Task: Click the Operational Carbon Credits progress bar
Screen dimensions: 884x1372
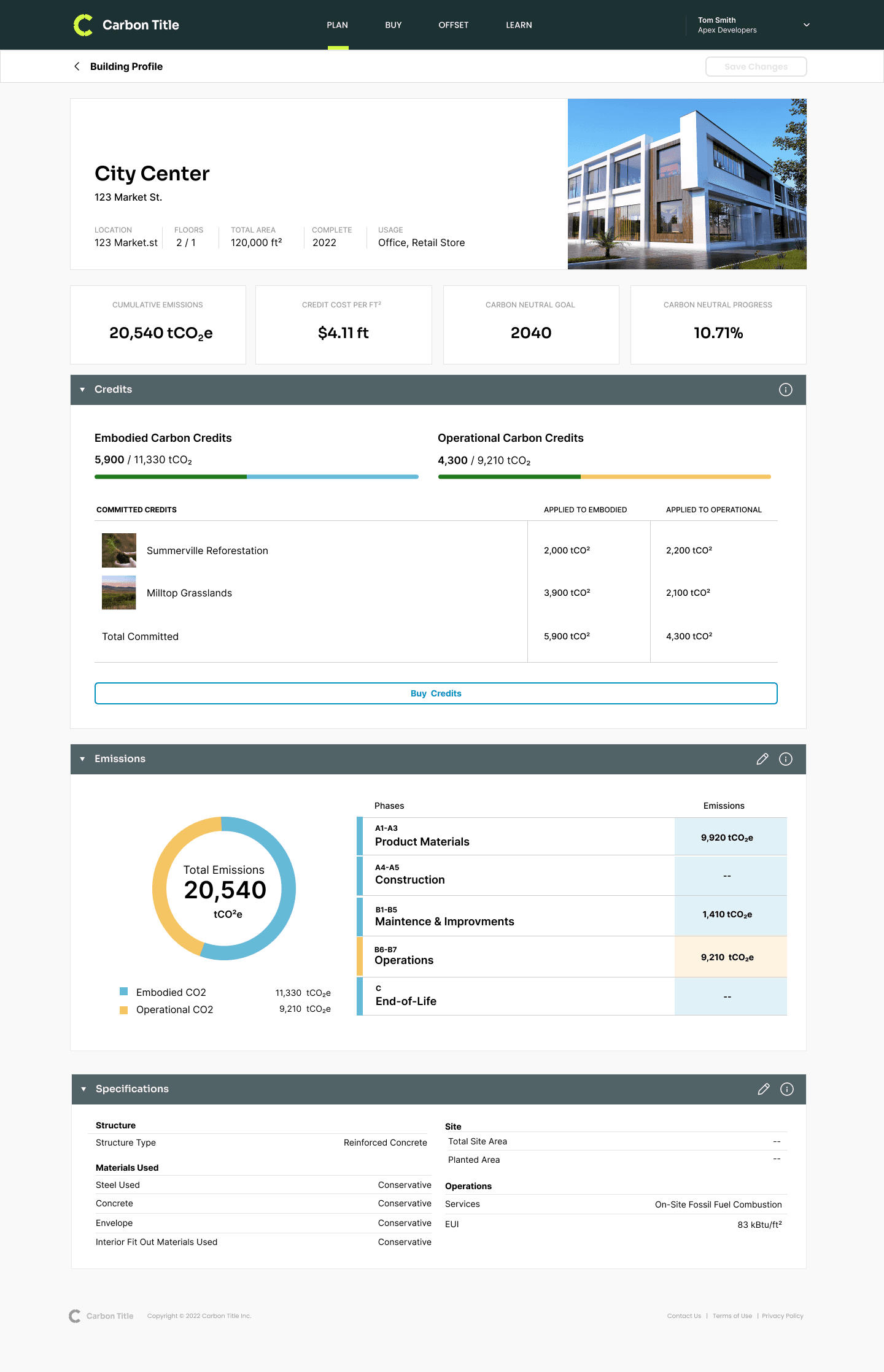Action: 605,477
